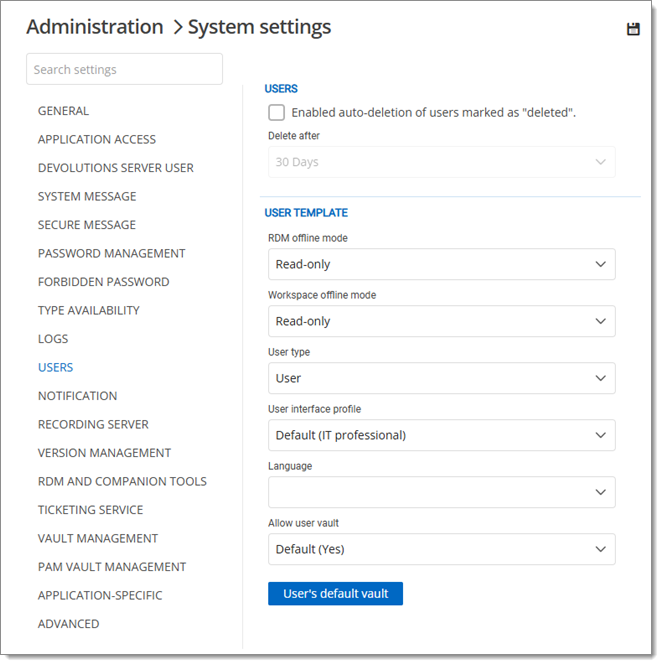Screen dimensions: 662x665
Task: Go to APPLICATION ACCESS settings
Action: point(97,139)
